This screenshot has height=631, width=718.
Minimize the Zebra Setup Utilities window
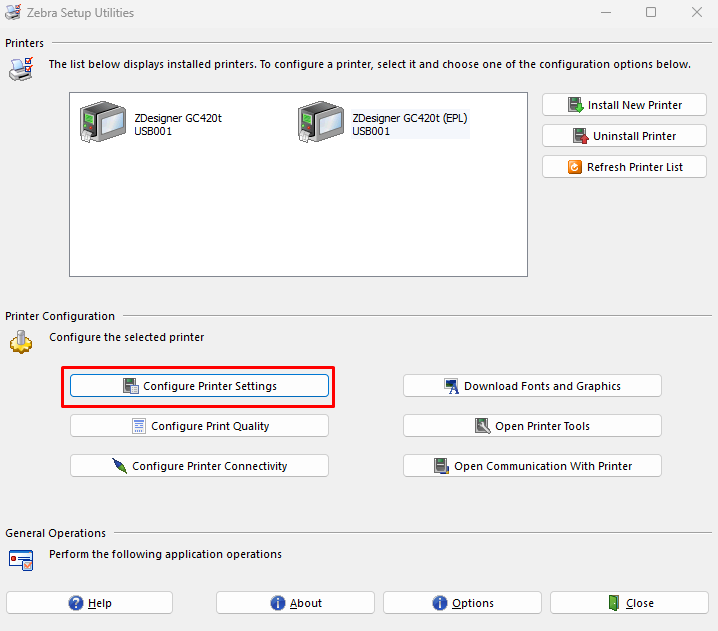[x=606, y=12]
